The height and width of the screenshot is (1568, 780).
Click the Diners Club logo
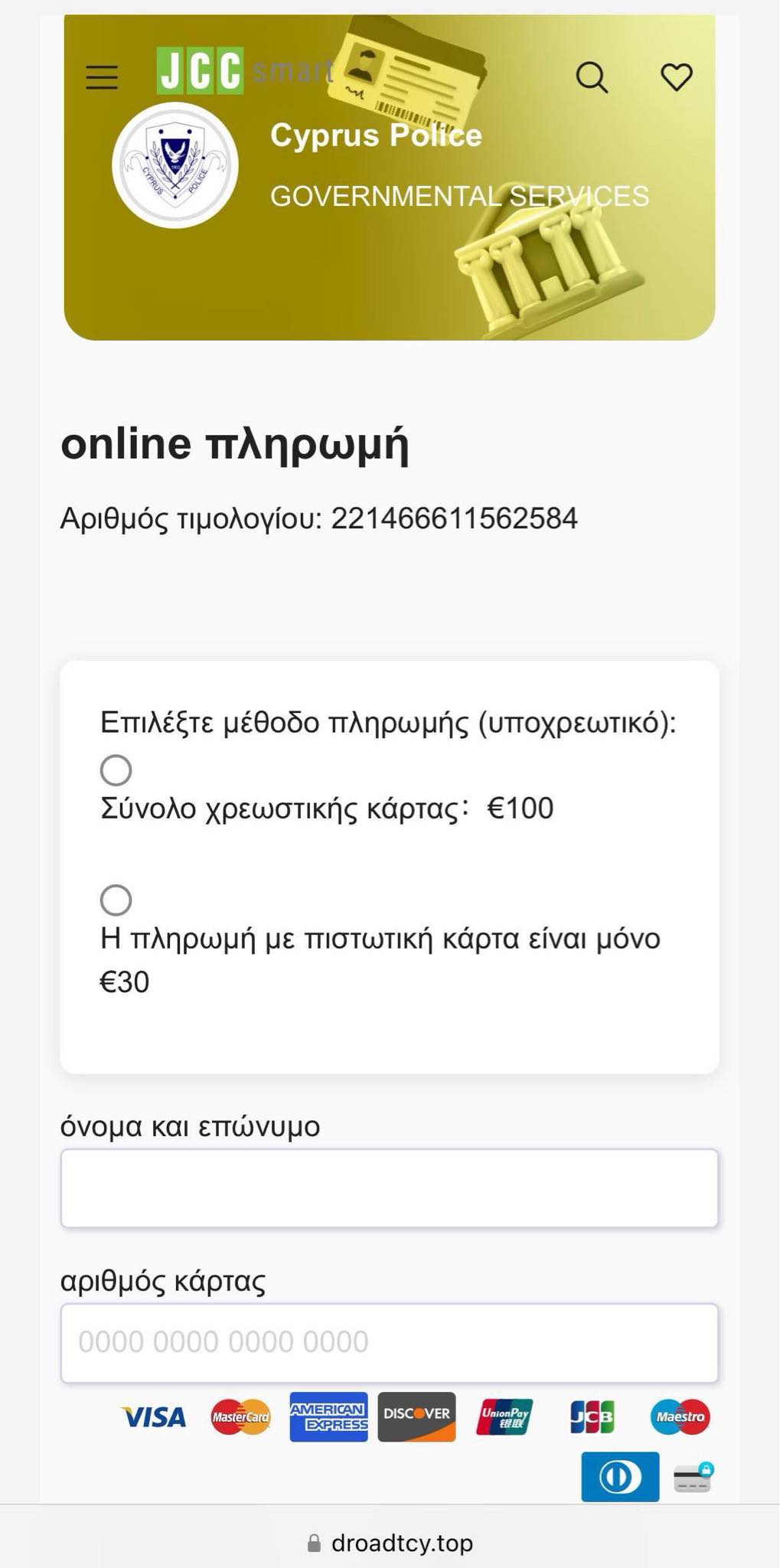coord(620,1476)
